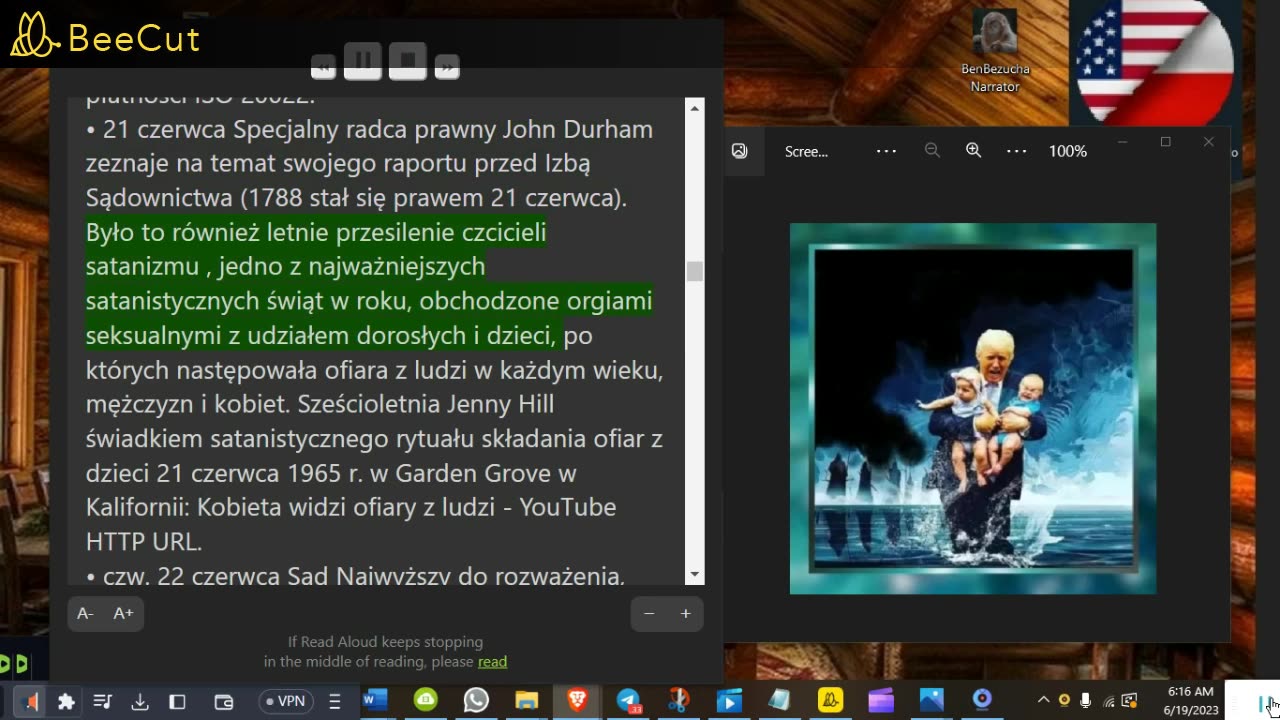This screenshot has height=720, width=1280.
Task: Open image gallery icon in Photos window
Action: coord(739,151)
